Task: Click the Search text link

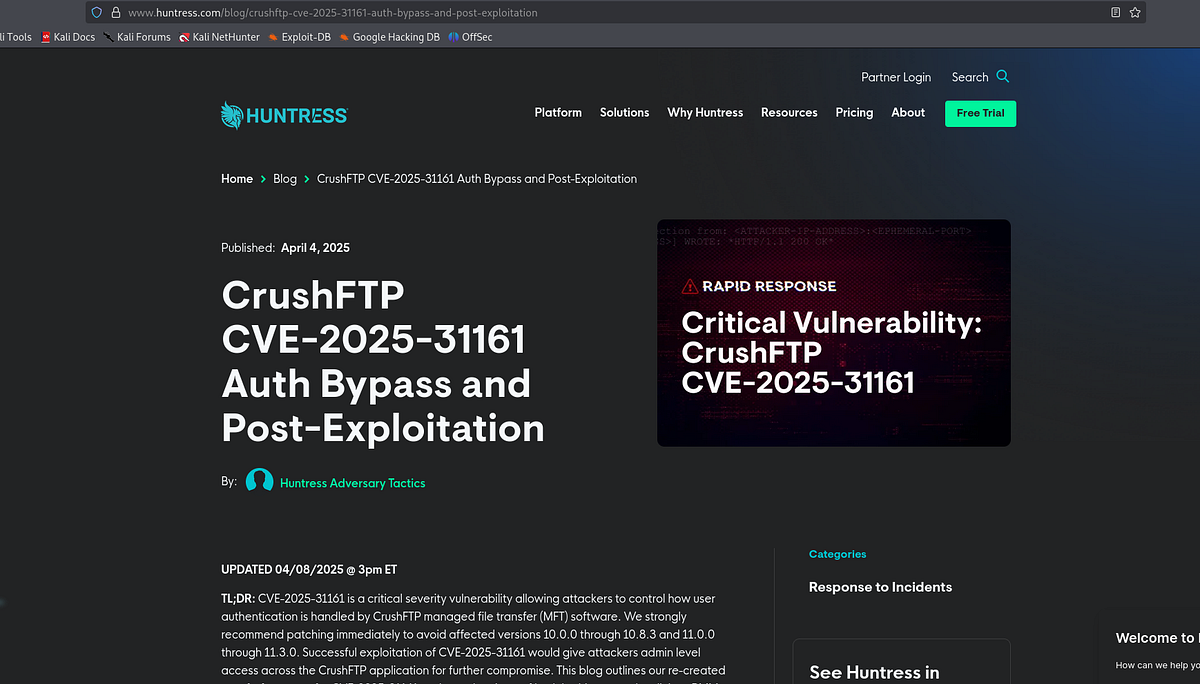Action: pyautogui.click(x=970, y=77)
